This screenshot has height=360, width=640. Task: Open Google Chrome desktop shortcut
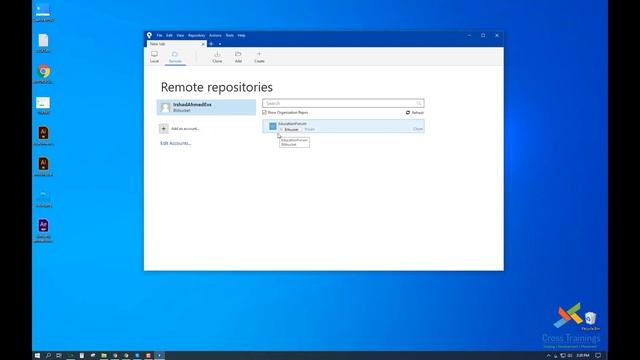pos(44,74)
